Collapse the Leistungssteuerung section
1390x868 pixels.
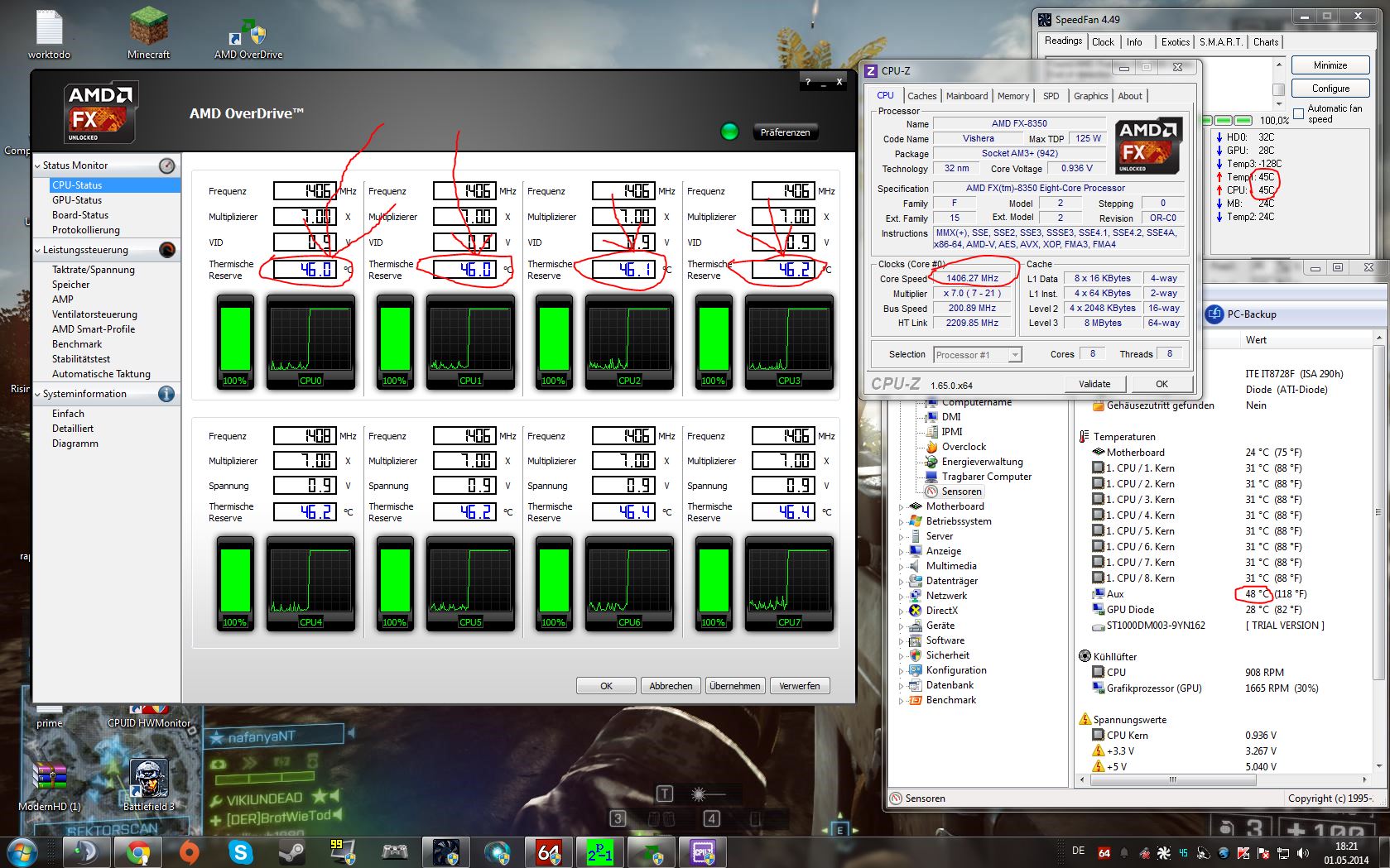[x=38, y=251]
